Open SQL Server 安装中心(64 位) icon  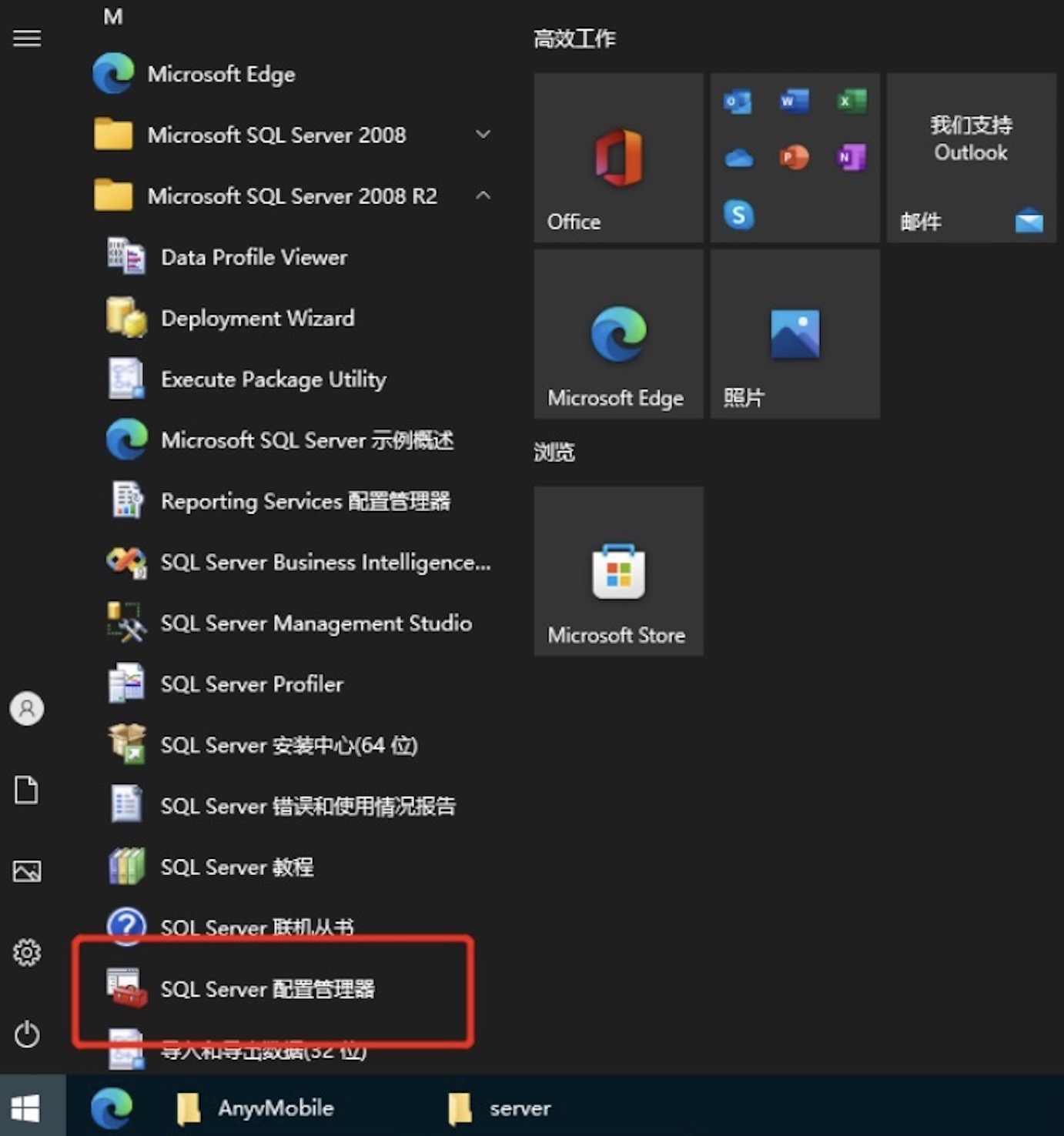pos(126,744)
